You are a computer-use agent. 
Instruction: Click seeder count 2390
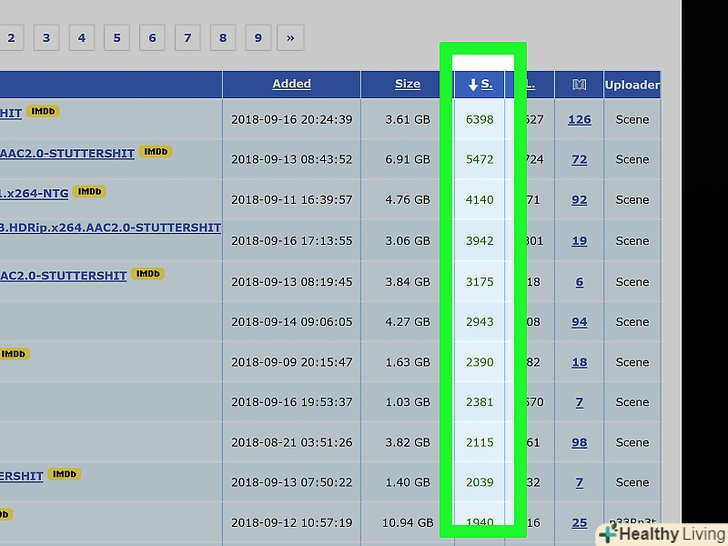480,363
